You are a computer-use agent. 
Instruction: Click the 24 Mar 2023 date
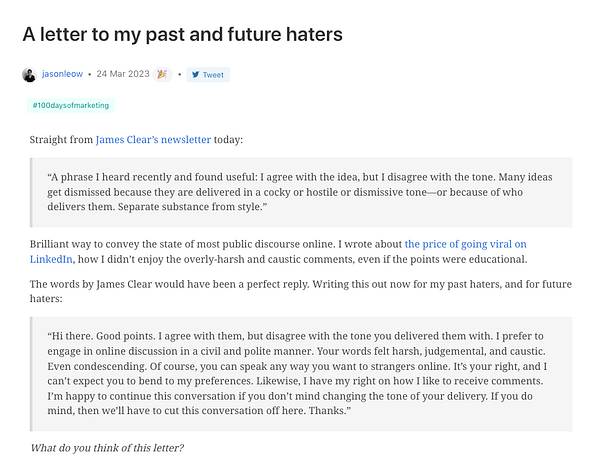tap(123, 74)
